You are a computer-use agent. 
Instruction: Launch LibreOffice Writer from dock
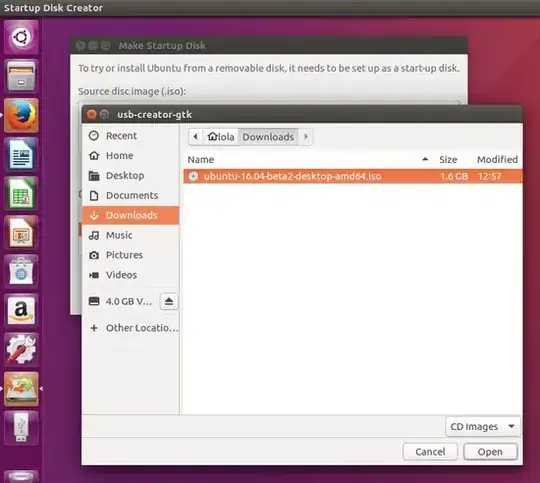tap(21, 154)
